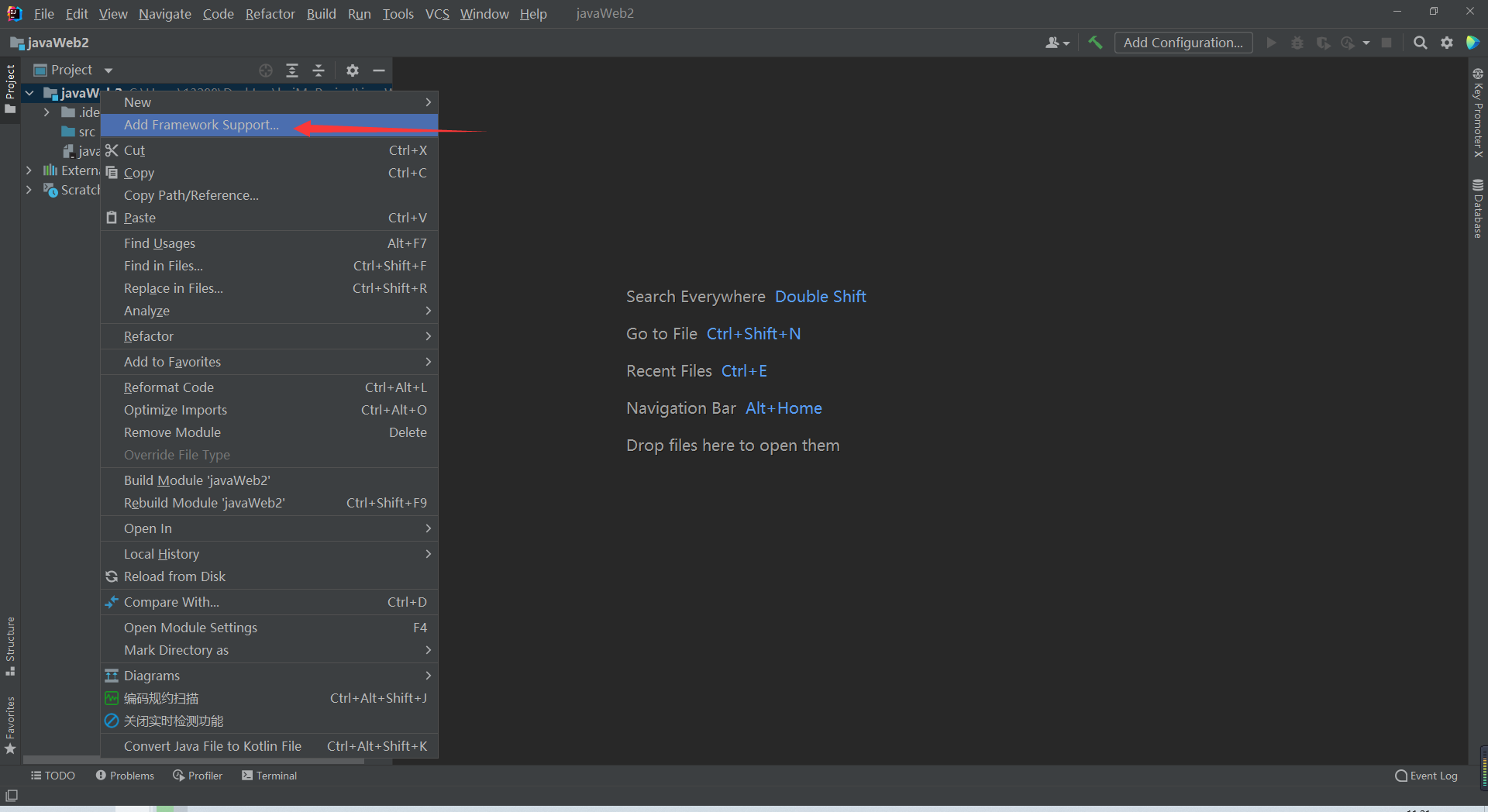Choose Find in Files...
Image resolution: width=1488 pixels, height=812 pixels.
[x=270, y=266]
